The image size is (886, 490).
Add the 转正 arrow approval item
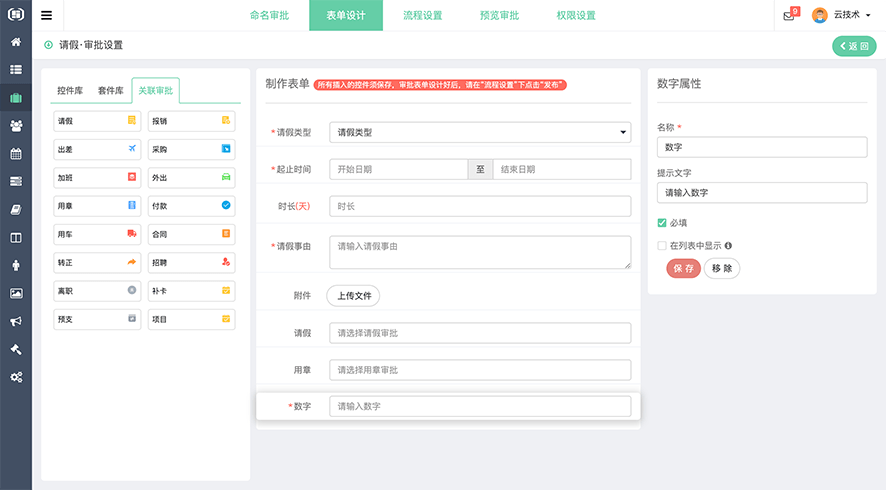(x=97, y=262)
